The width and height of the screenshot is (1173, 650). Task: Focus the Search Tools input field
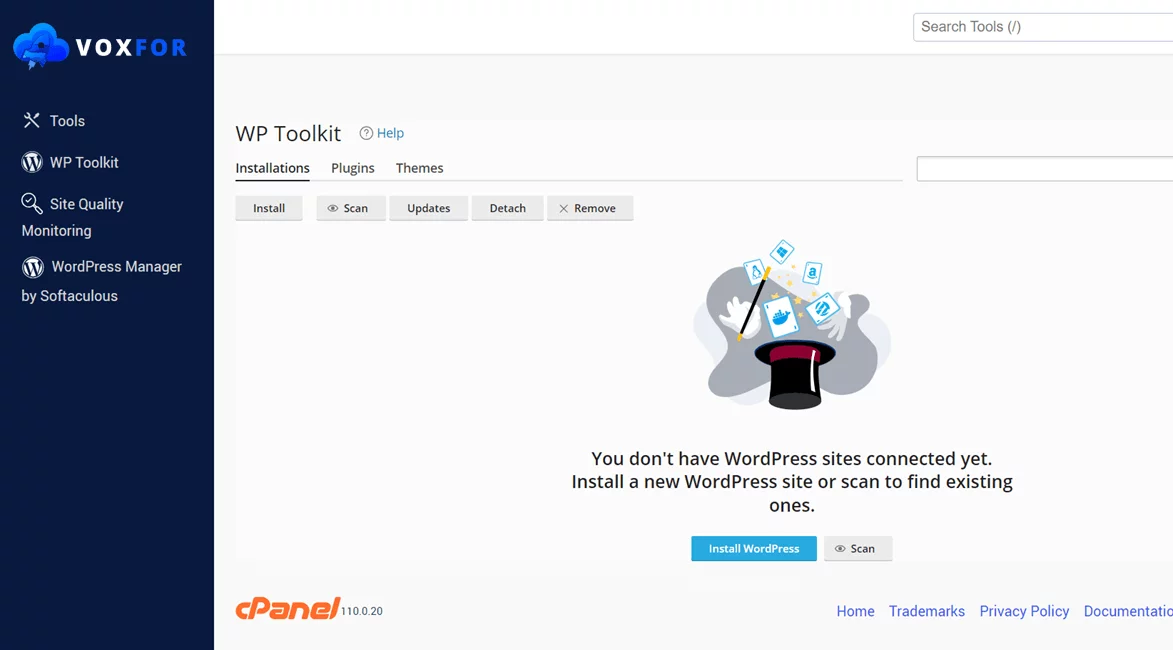click(1043, 27)
